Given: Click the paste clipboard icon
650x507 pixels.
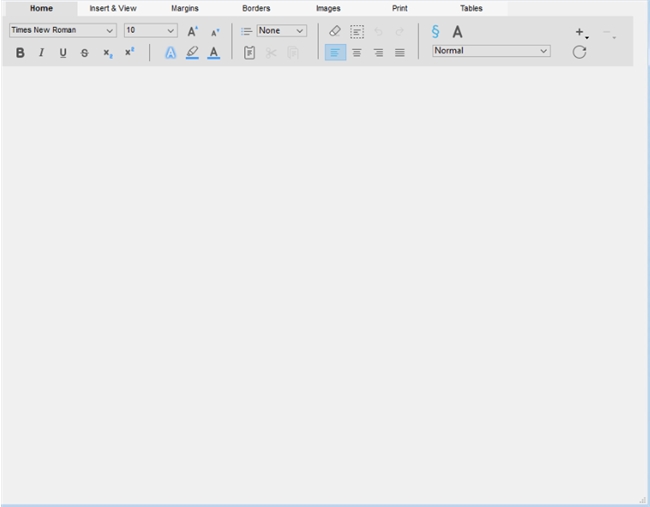Looking at the screenshot, I should (249, 53).
